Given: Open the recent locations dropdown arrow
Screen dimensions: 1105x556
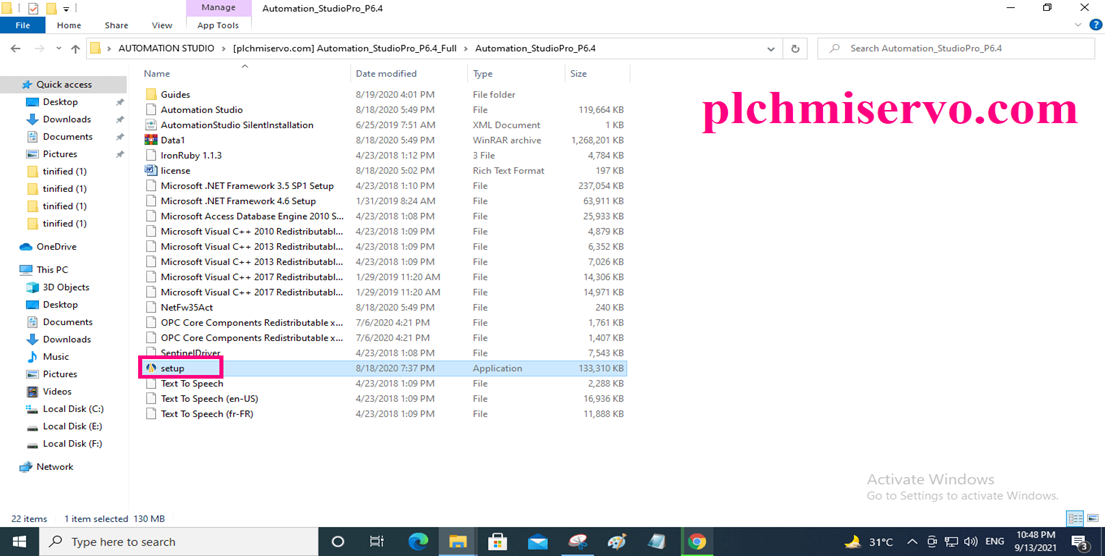Looking at the screenshot, I should pyautogui.click(x=58, y=48).
